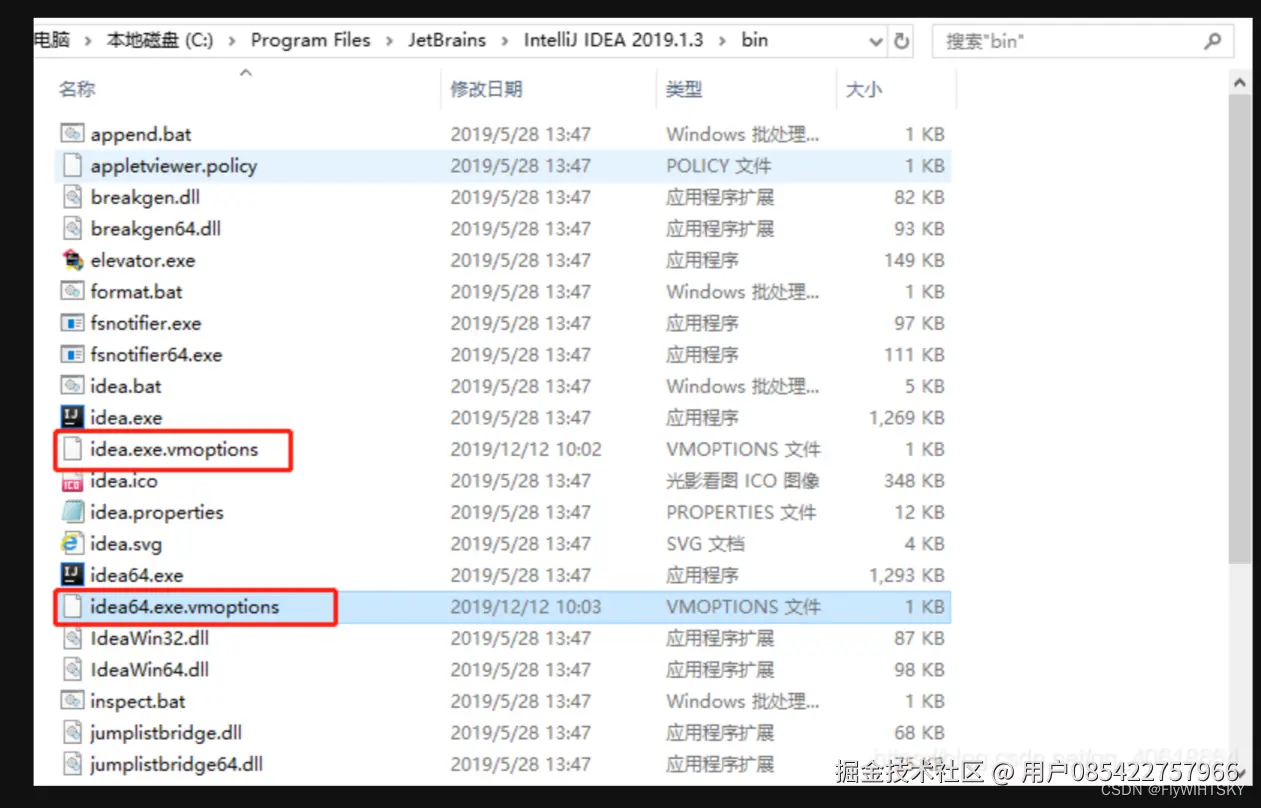Screen dimensions: 1261x808
Task: Click the IdeaWin32.dll file icon
Action: tap(72, 638)
